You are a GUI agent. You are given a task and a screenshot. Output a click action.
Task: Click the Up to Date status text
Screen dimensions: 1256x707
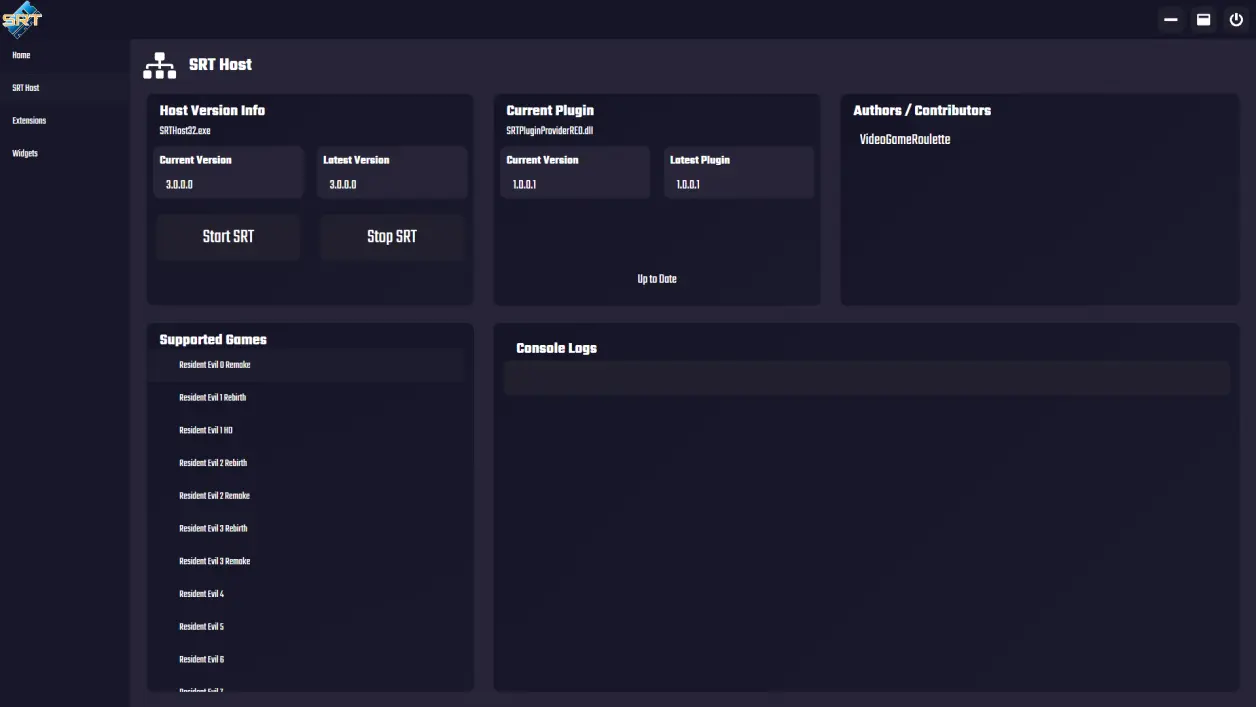pyautogui.click(x=657, y=279)
